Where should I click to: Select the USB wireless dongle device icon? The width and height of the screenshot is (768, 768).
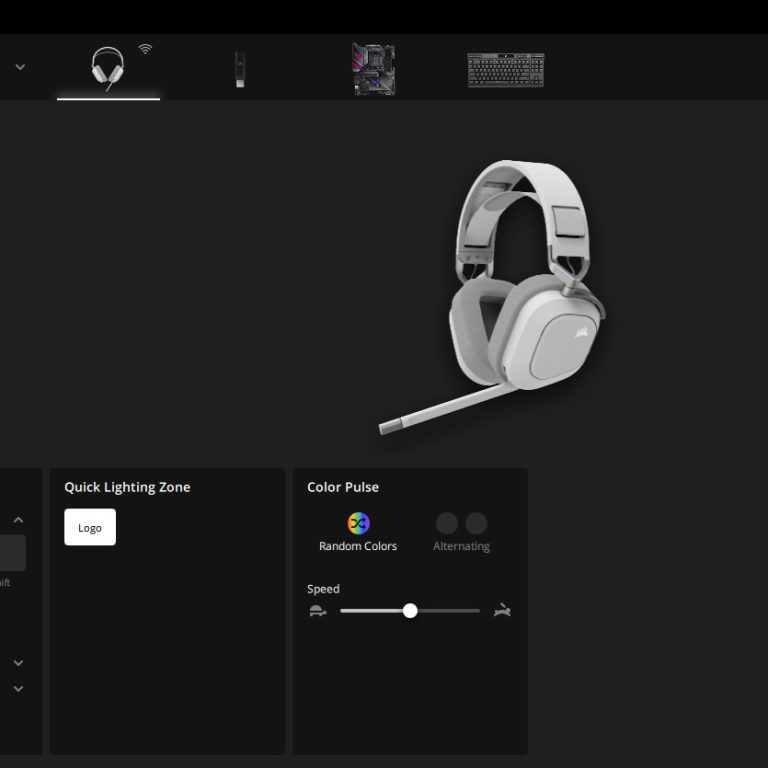click(239, 69)
